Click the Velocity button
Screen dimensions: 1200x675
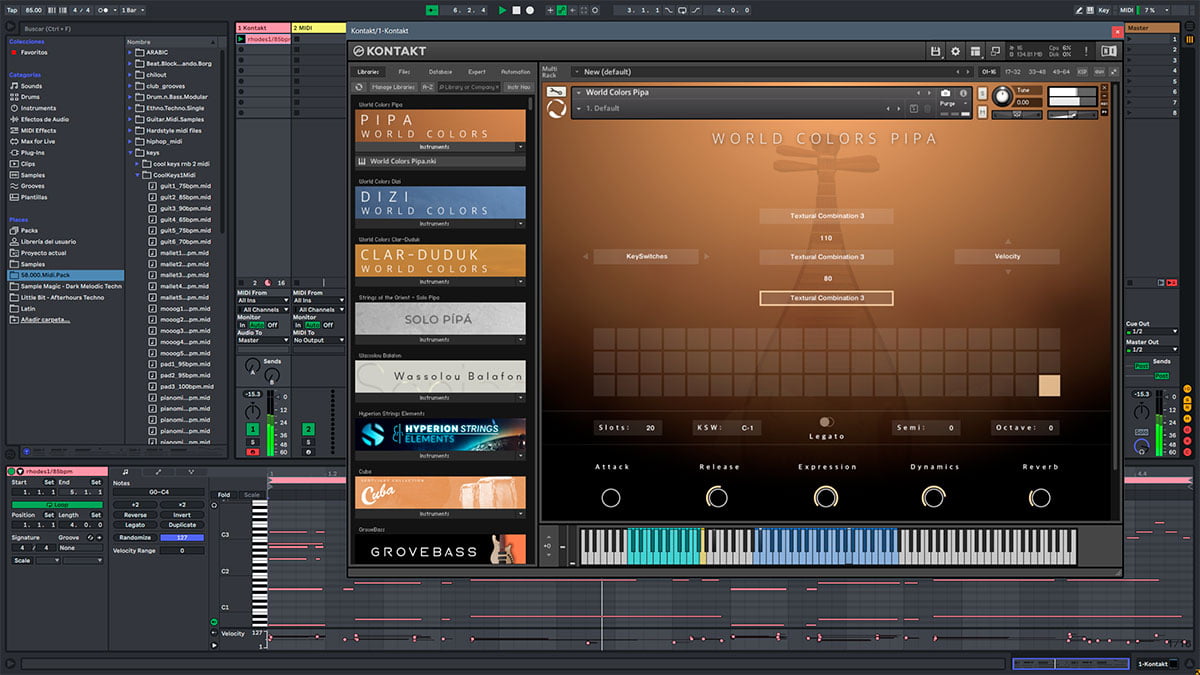1007,256
